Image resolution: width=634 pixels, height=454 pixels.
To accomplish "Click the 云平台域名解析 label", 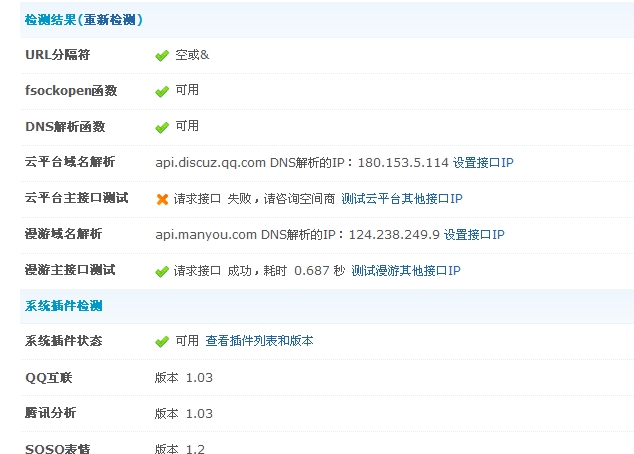I will 70,162.
